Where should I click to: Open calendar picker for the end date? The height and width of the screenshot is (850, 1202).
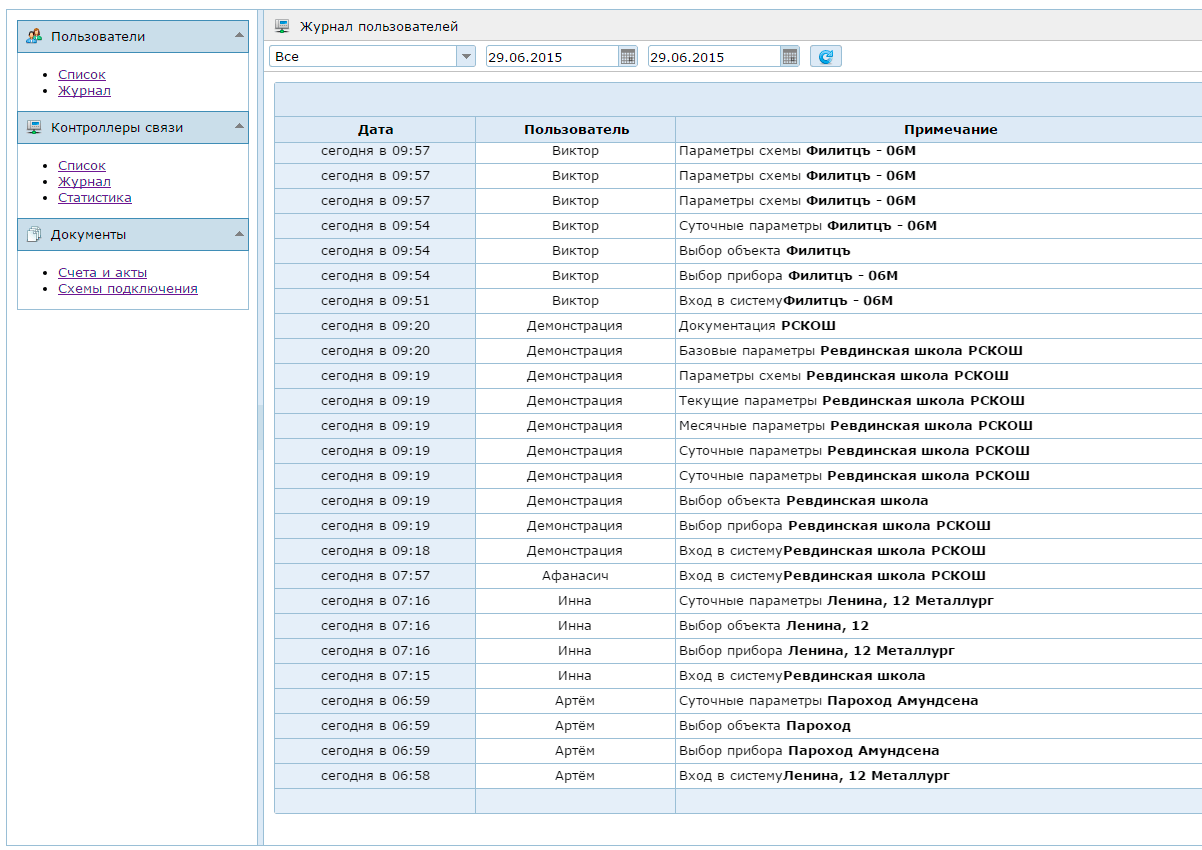[790, 57]
